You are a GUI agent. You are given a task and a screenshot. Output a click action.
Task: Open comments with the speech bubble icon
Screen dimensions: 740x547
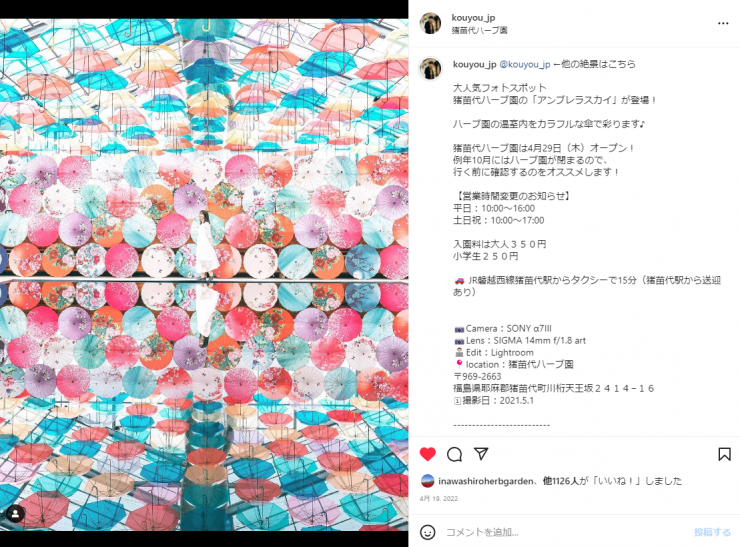pos(454,454)
